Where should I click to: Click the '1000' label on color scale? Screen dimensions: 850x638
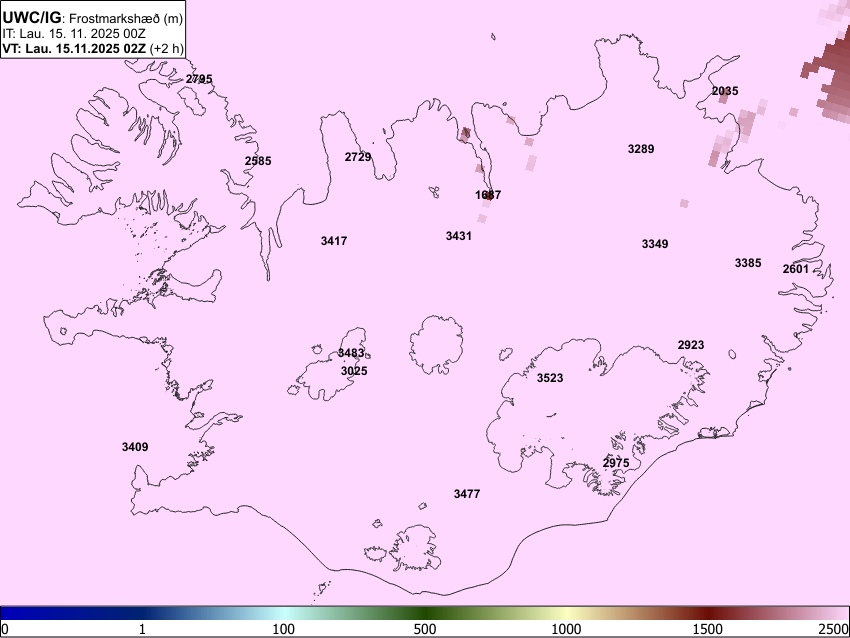click(x=566, y=629)
